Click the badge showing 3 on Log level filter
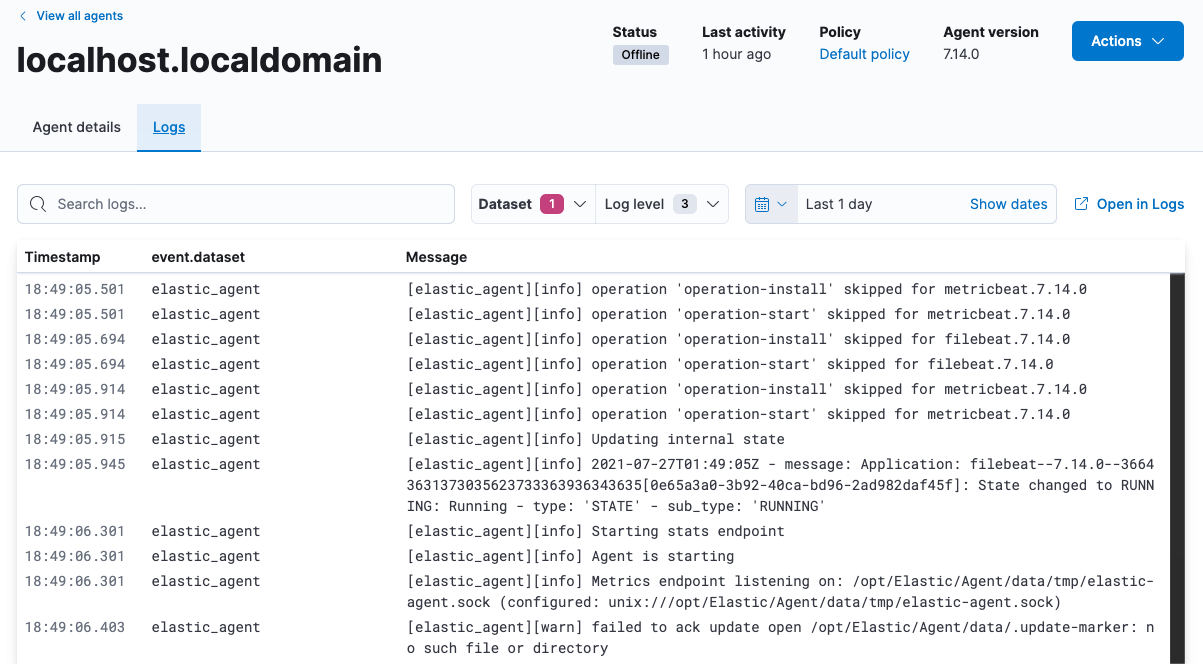The image size is (1203, 665). [x=685, y=203]
